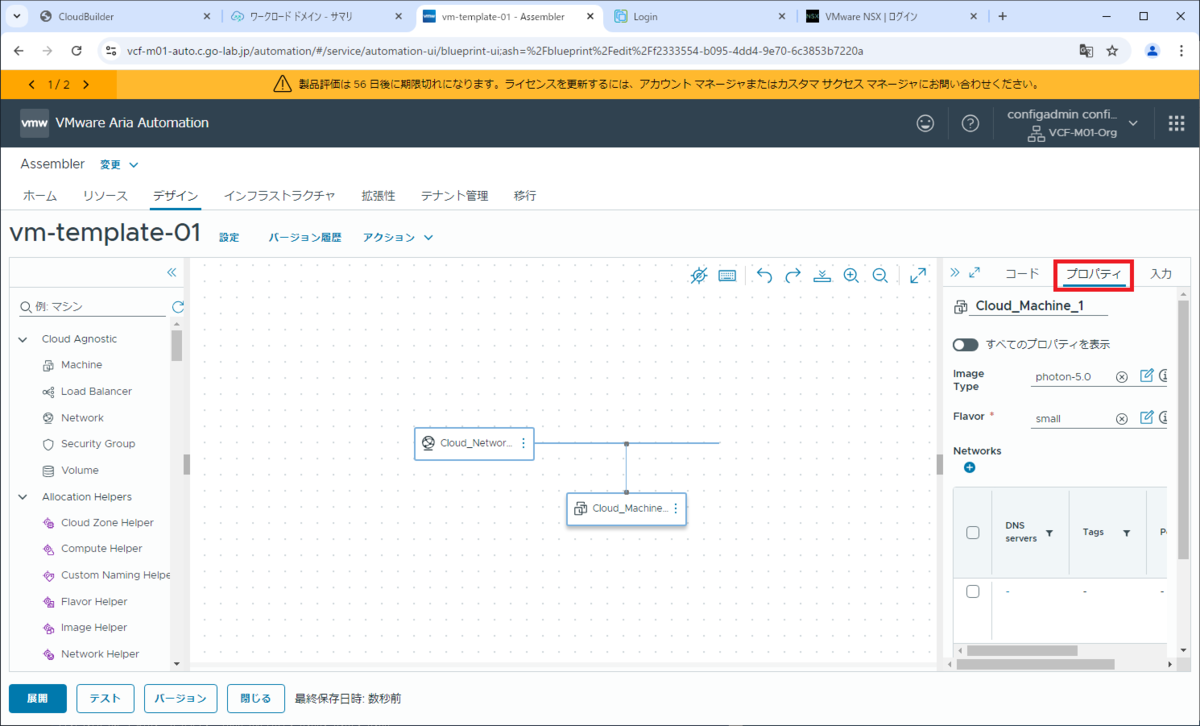
Task: Click the VMware Aria Automation logo
Action: (34, 123)
